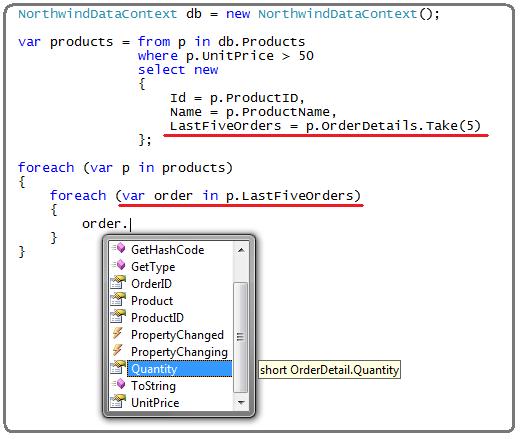The width and height of the screenshot is (523, 439).
Task: Click the PropertyChanging event lightning icon
Action: coord(117,351)
